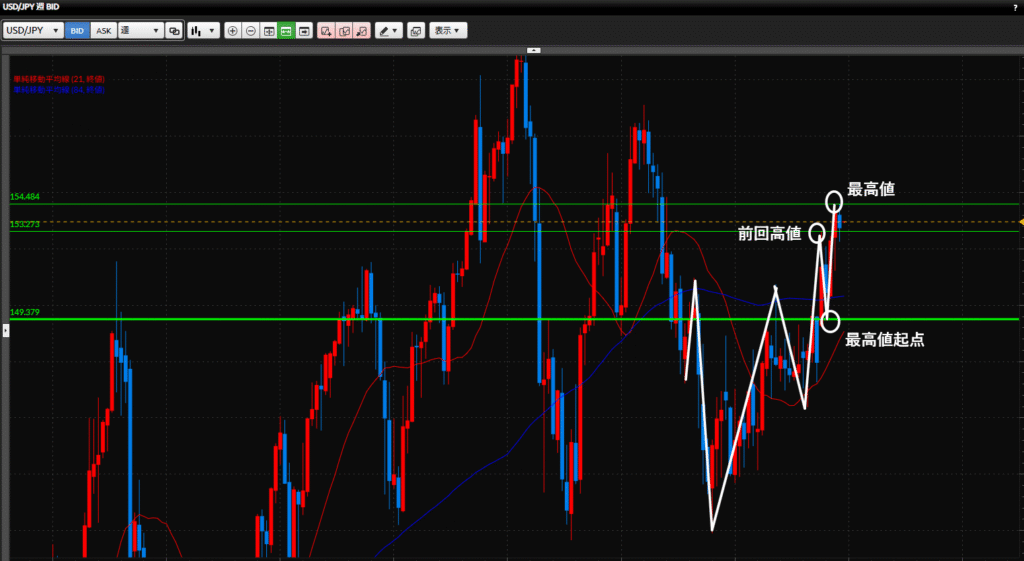Open the drawing pen tool menu

point(388,31)
